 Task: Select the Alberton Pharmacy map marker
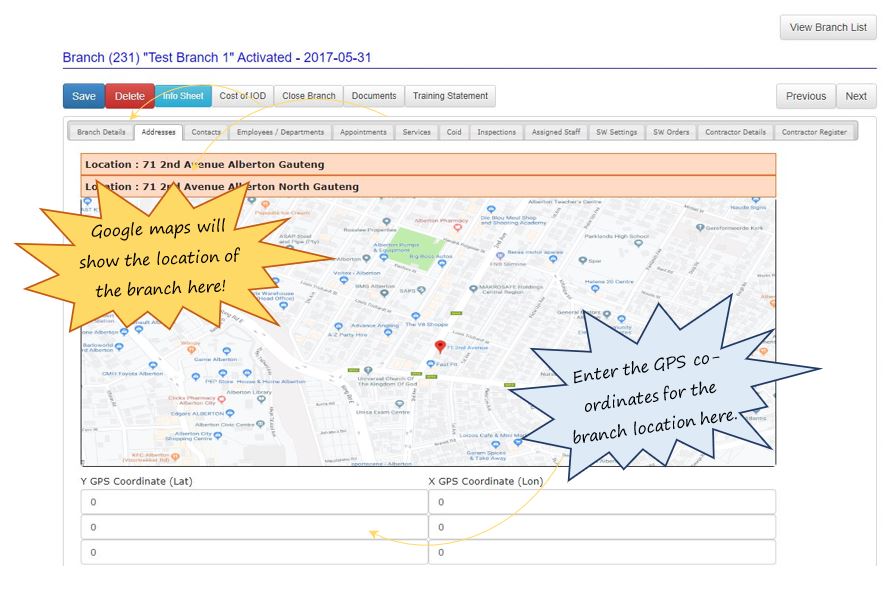pyautogui.click(x=457, y=228)
